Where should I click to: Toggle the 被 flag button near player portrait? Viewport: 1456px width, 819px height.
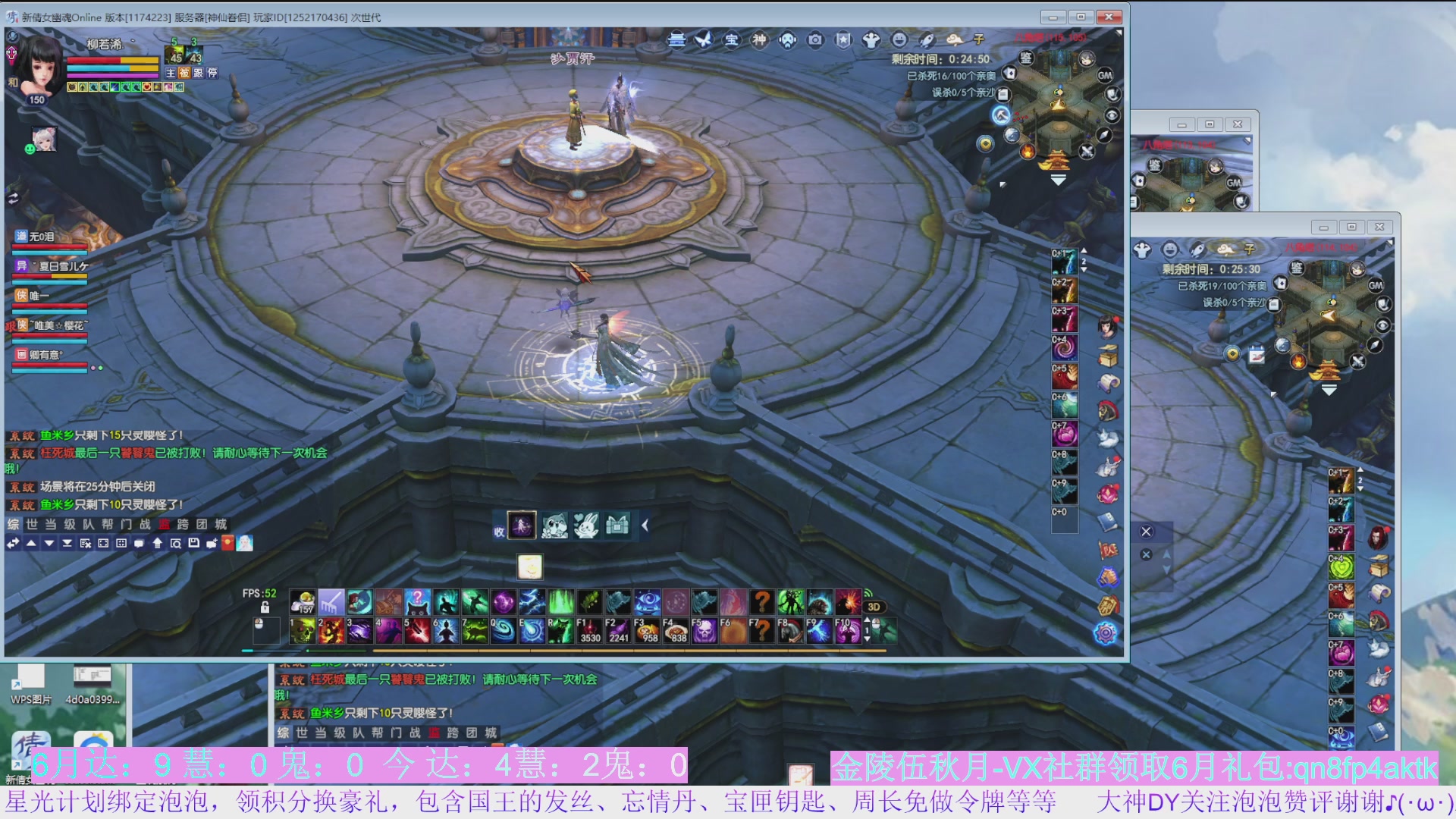pos(184,73)
